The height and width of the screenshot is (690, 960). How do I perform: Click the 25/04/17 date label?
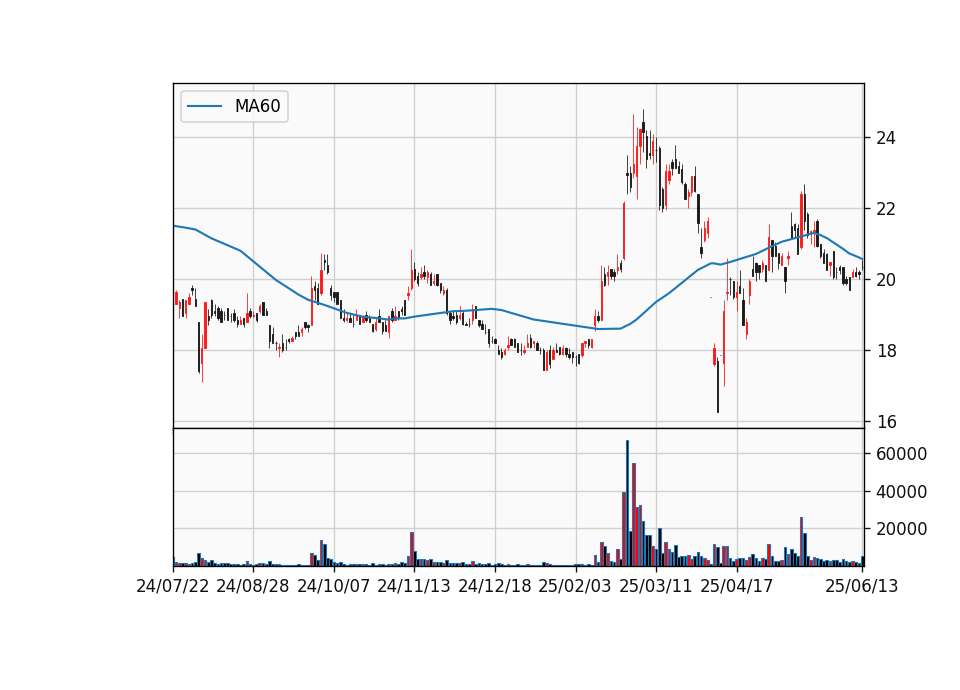point(737,586)
